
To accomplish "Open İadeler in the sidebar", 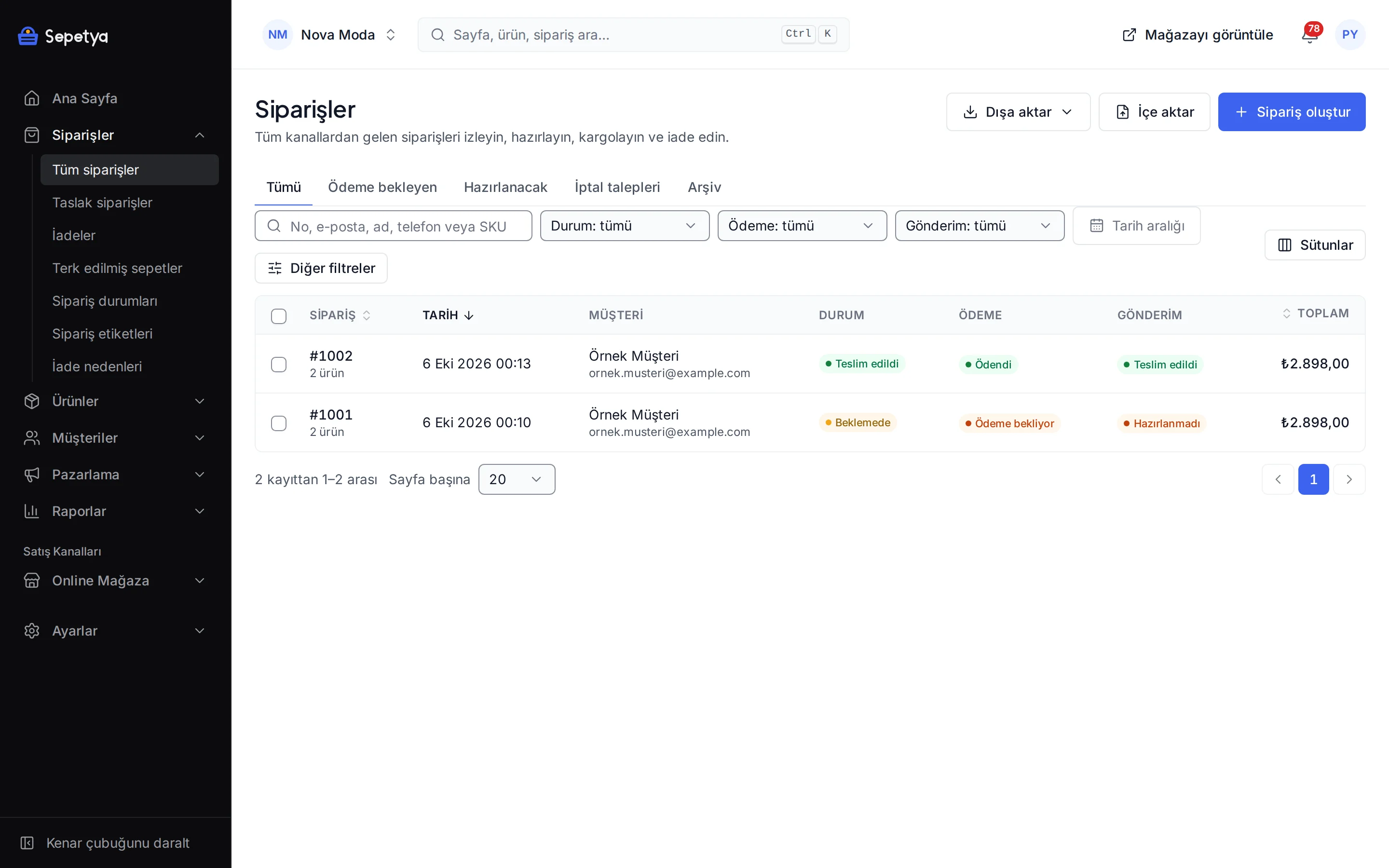I will pos(130,235).
